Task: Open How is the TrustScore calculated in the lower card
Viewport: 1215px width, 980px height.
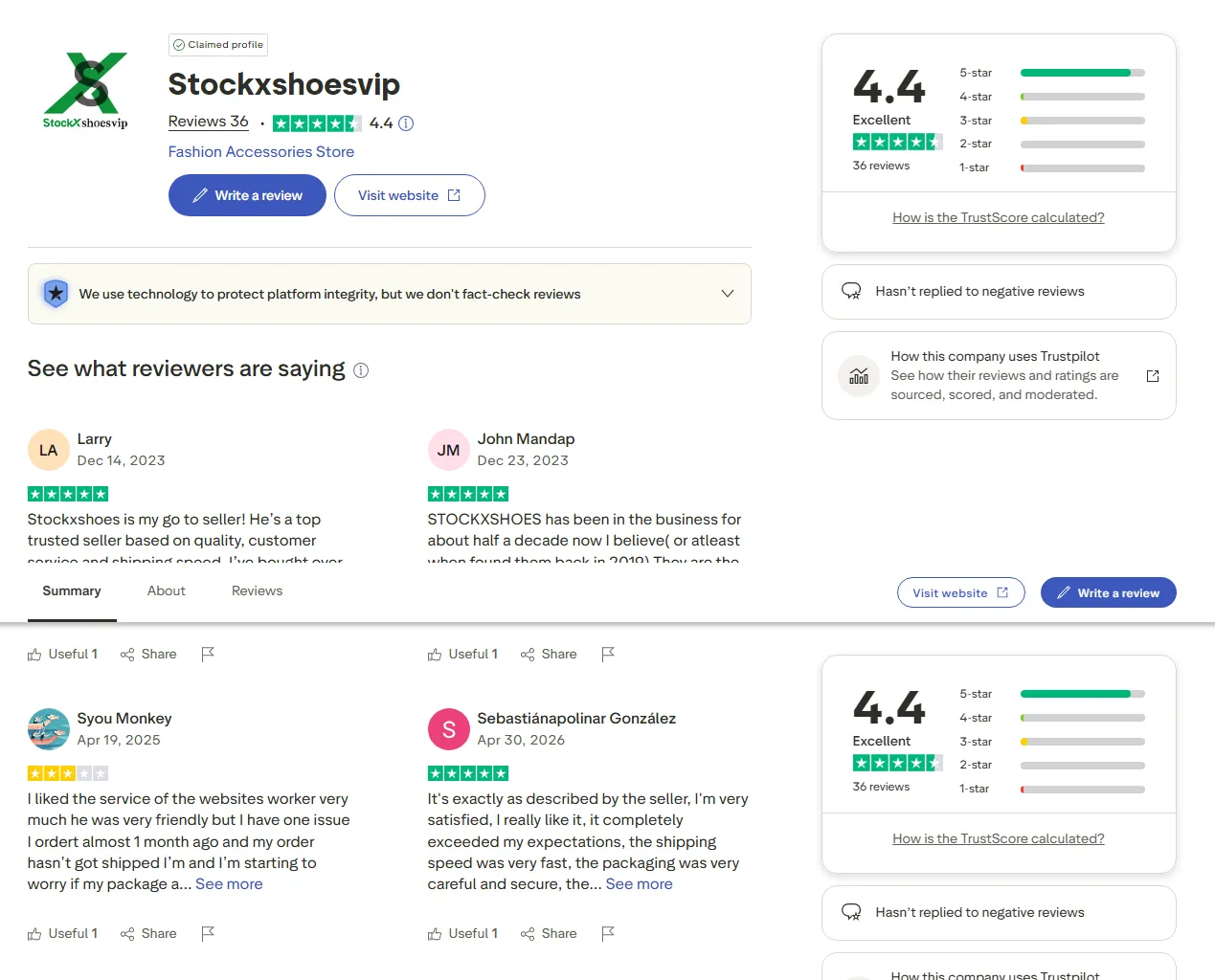Action: (999, 838)
